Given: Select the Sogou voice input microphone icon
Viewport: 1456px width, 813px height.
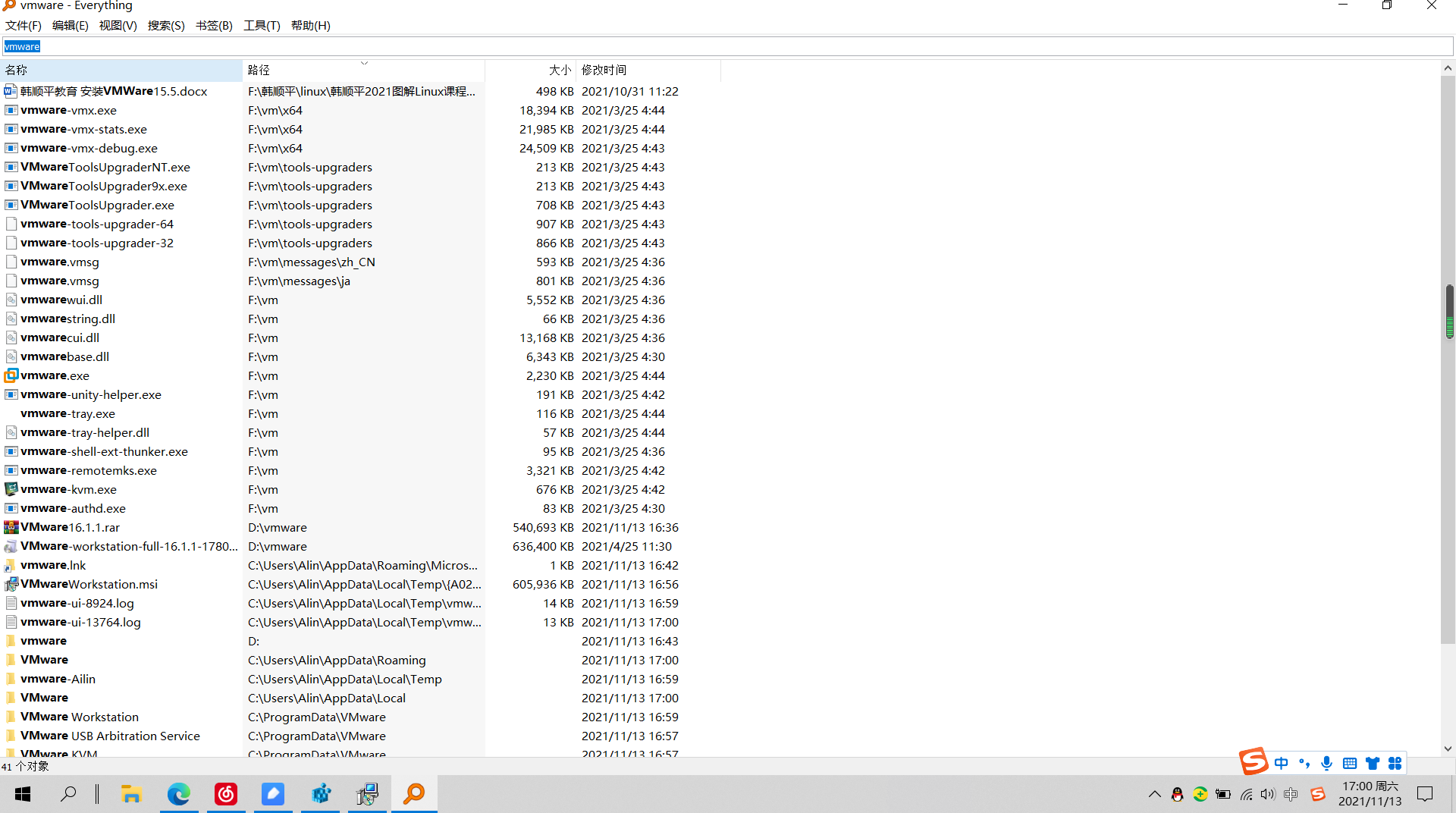Looking at the screenshot, I should coord(1326,764).
